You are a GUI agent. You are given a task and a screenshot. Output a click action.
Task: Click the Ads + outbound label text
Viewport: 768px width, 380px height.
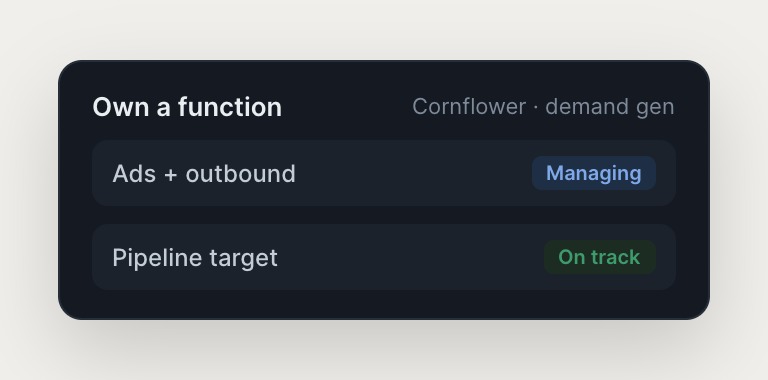click(x=204, y=174)
